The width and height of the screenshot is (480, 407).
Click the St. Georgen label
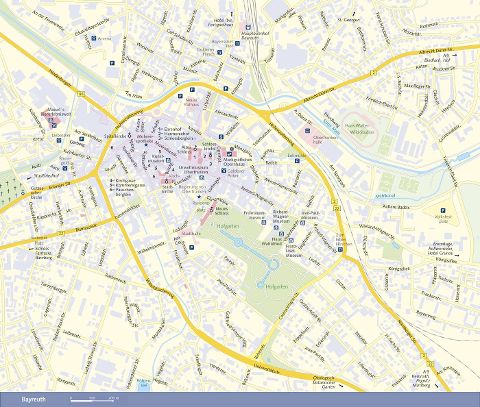[x=348, y=20]
